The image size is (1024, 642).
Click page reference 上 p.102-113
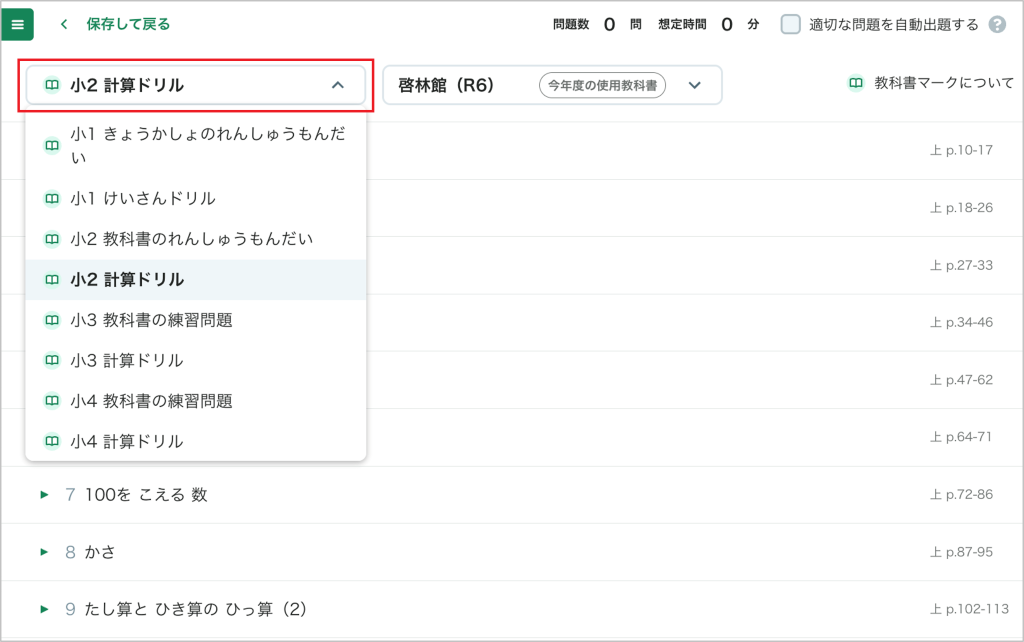click(x=970, y=609)
